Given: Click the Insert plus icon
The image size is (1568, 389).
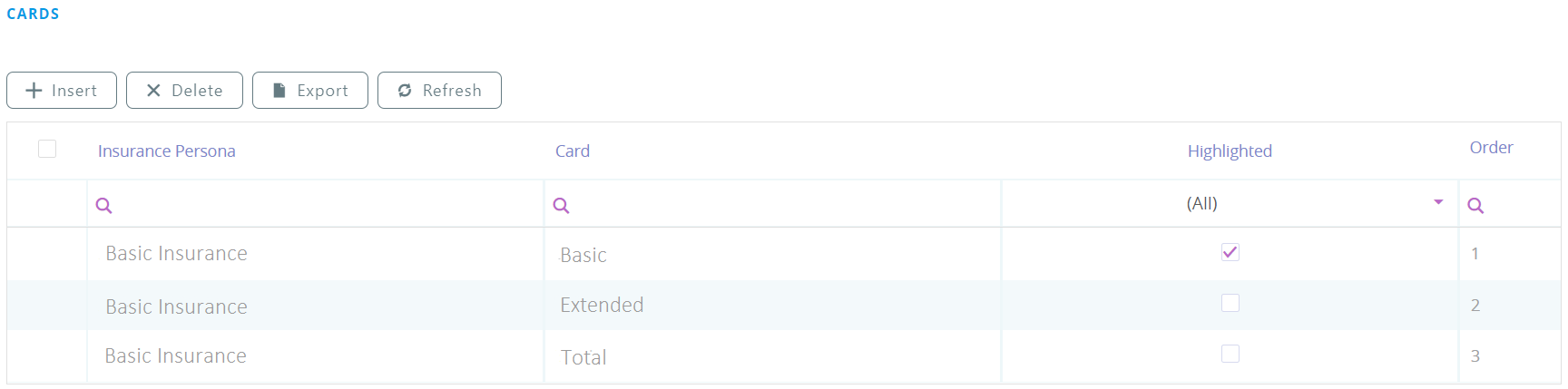Looking at the screenshot, I should click(34, 91).
